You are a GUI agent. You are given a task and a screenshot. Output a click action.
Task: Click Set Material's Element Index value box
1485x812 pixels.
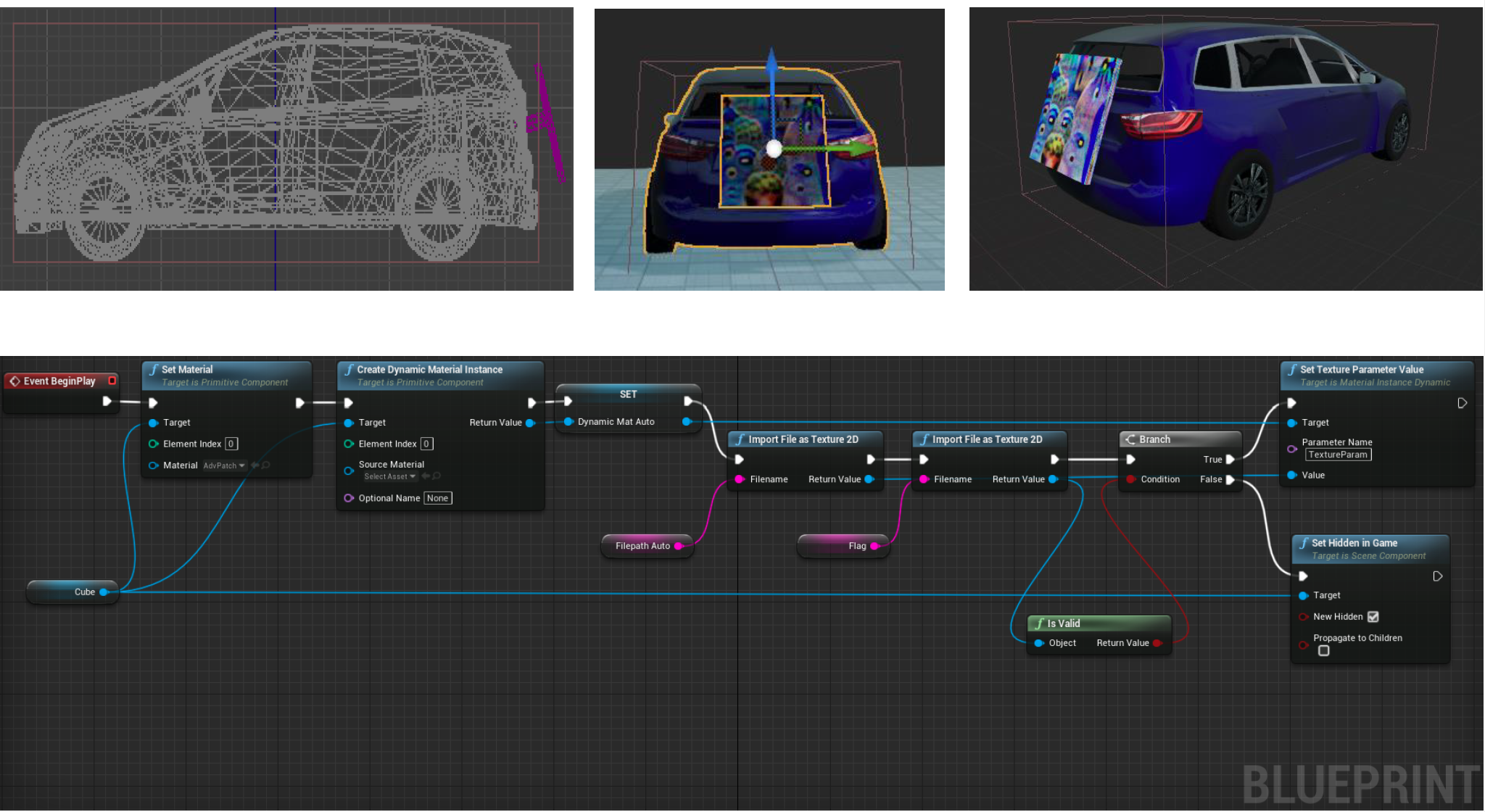231,444
